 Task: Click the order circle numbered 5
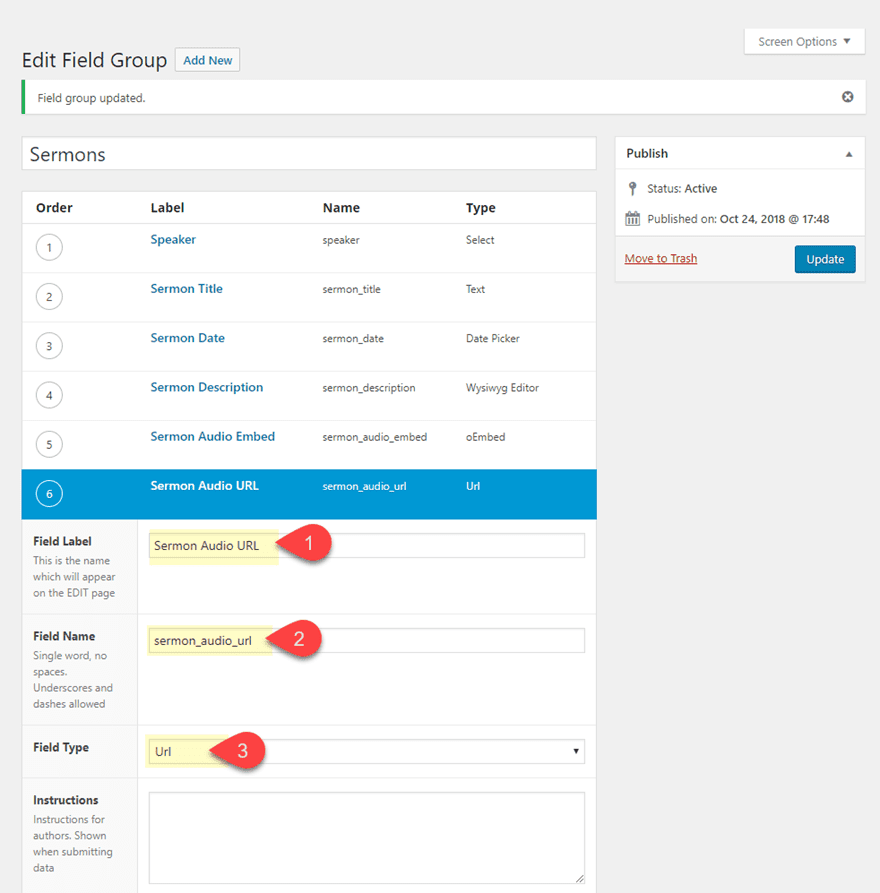point(49,444)
